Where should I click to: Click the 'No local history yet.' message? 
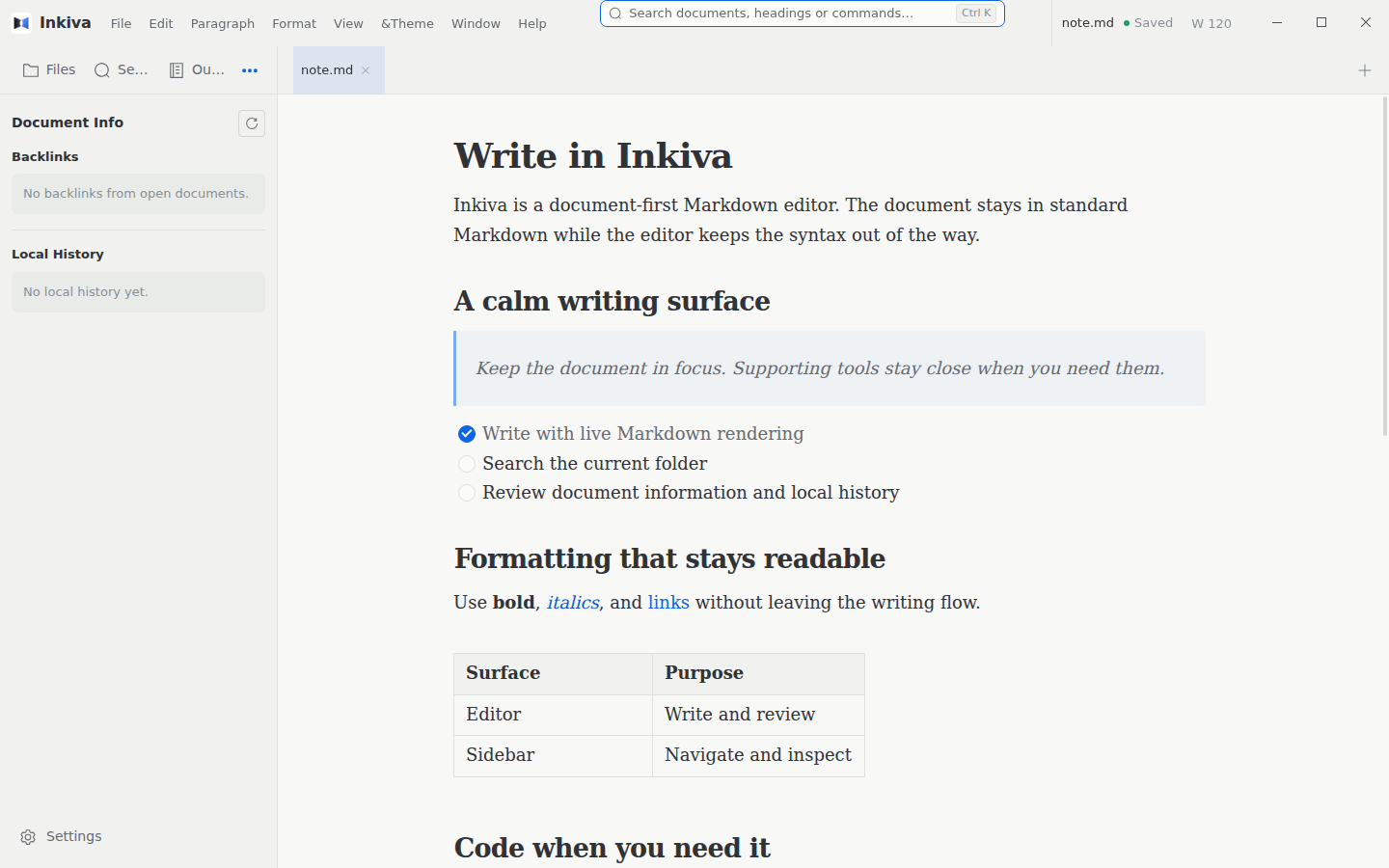point(138,292)
